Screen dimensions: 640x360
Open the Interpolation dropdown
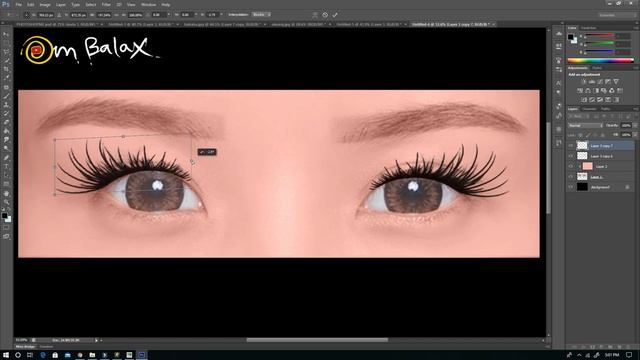[261, 15]
